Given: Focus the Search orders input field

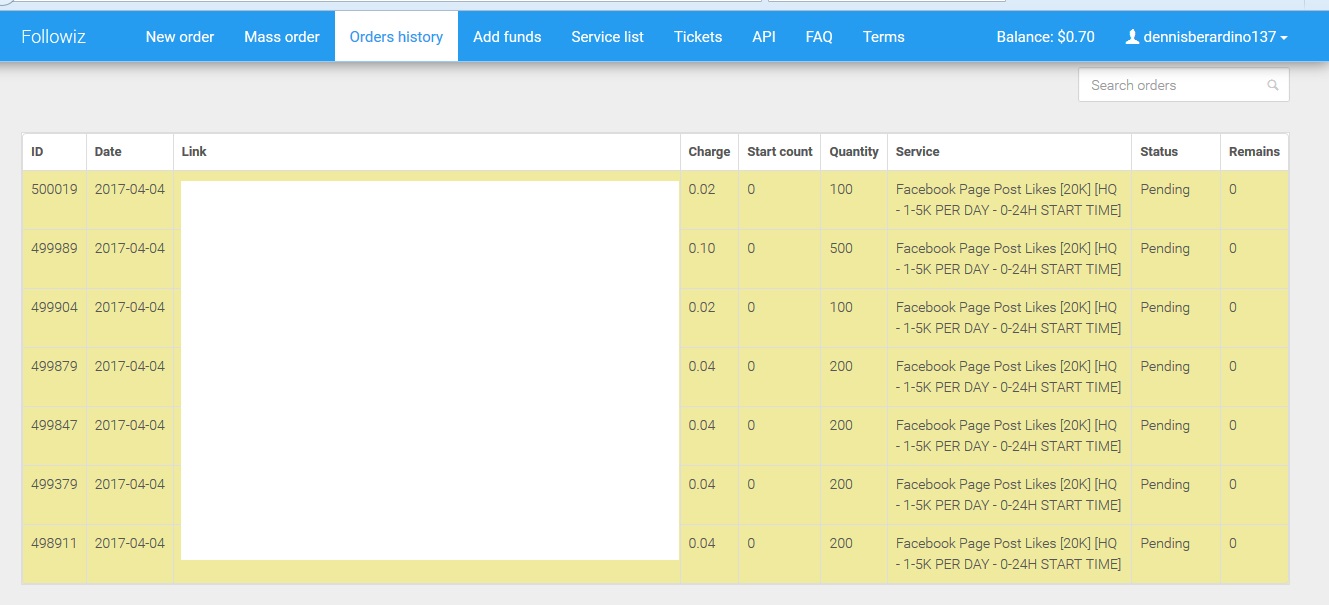Looking at the screenshot, I should point(1183,85).
